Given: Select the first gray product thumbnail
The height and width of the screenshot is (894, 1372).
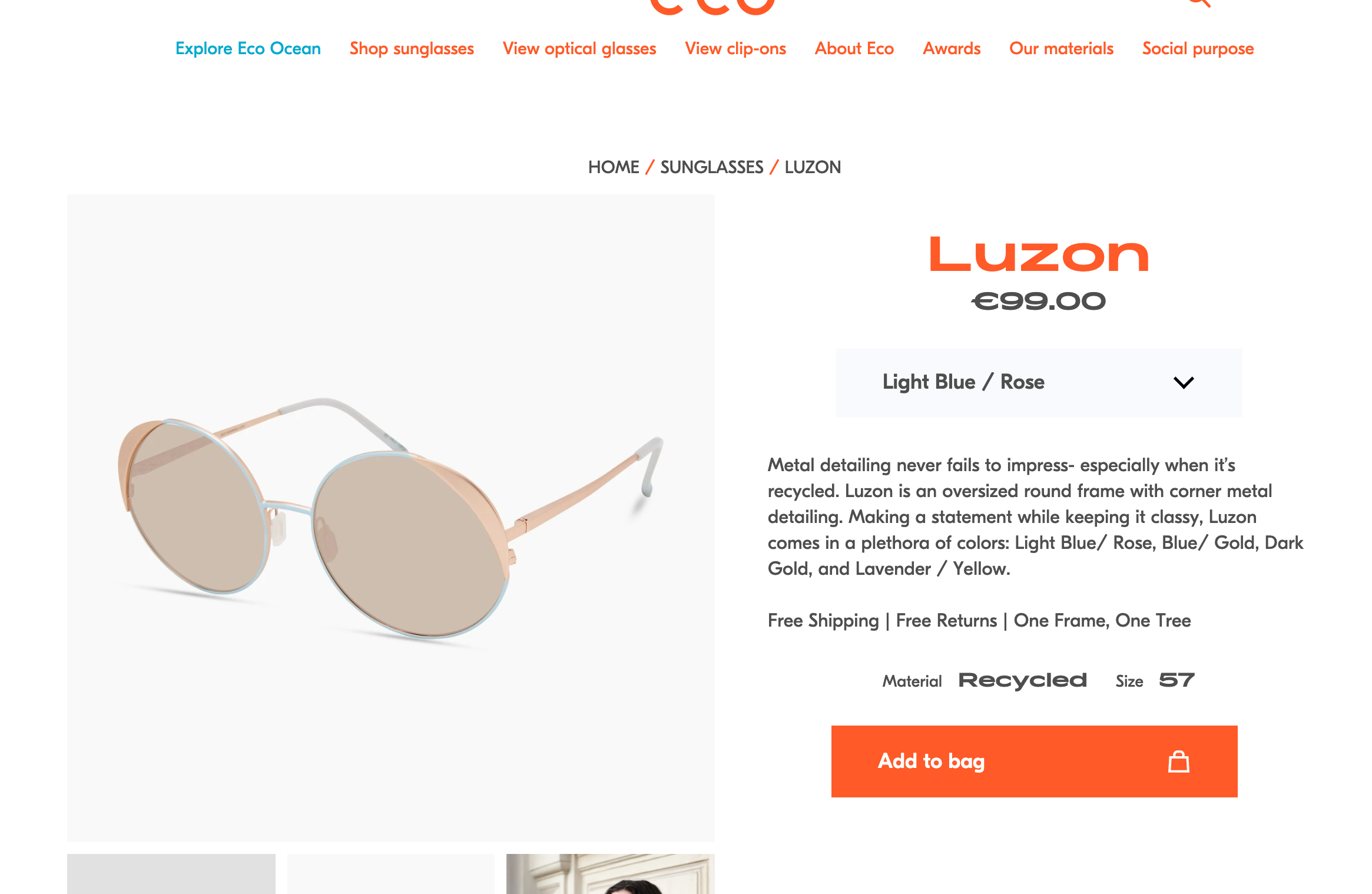Looking at the screenshot, I should [x=171, y=874].
